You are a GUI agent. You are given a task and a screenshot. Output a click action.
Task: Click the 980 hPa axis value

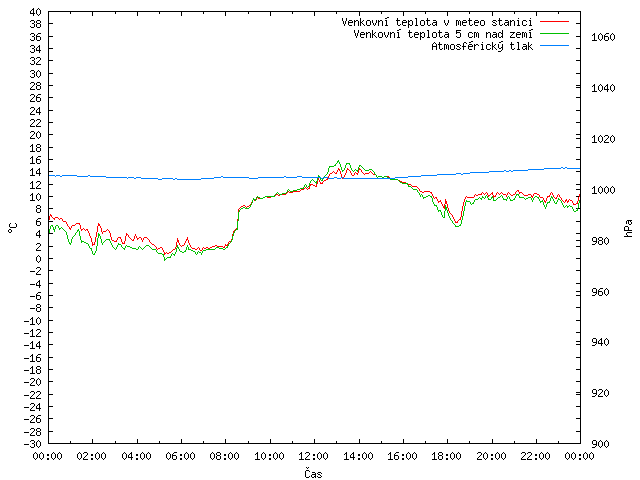(600, 241)
